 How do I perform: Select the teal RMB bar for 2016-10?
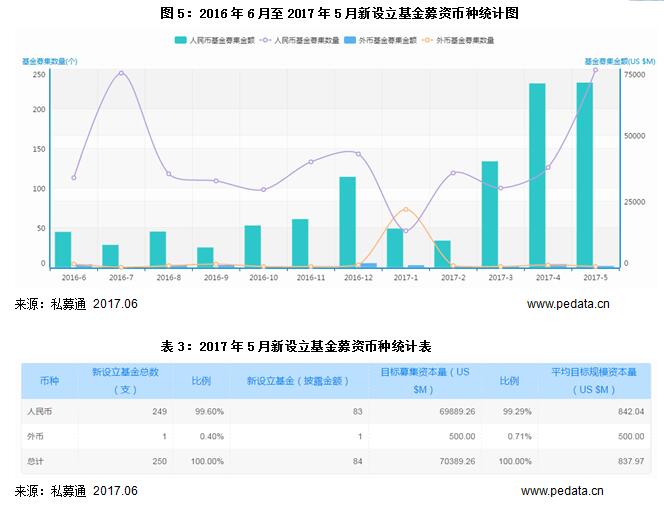(253, 246)
